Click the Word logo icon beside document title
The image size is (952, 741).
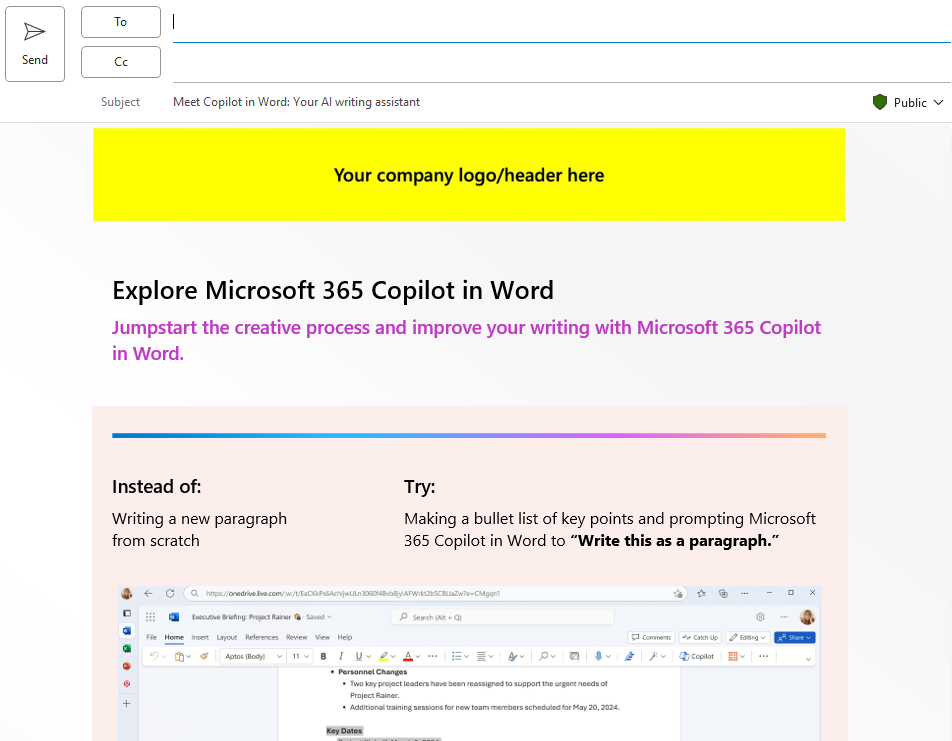(174, 616)
